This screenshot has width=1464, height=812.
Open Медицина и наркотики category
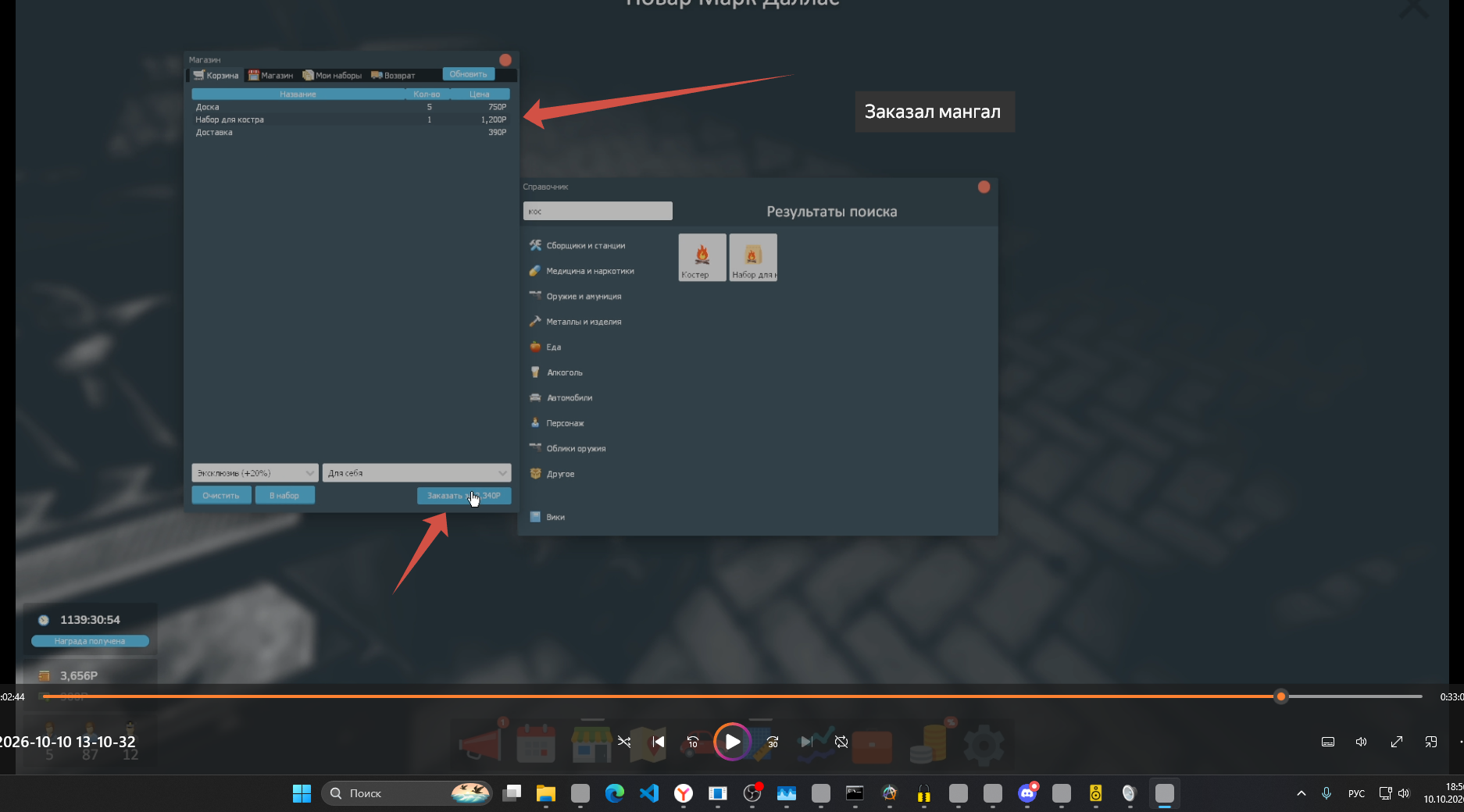coord(590,271)
